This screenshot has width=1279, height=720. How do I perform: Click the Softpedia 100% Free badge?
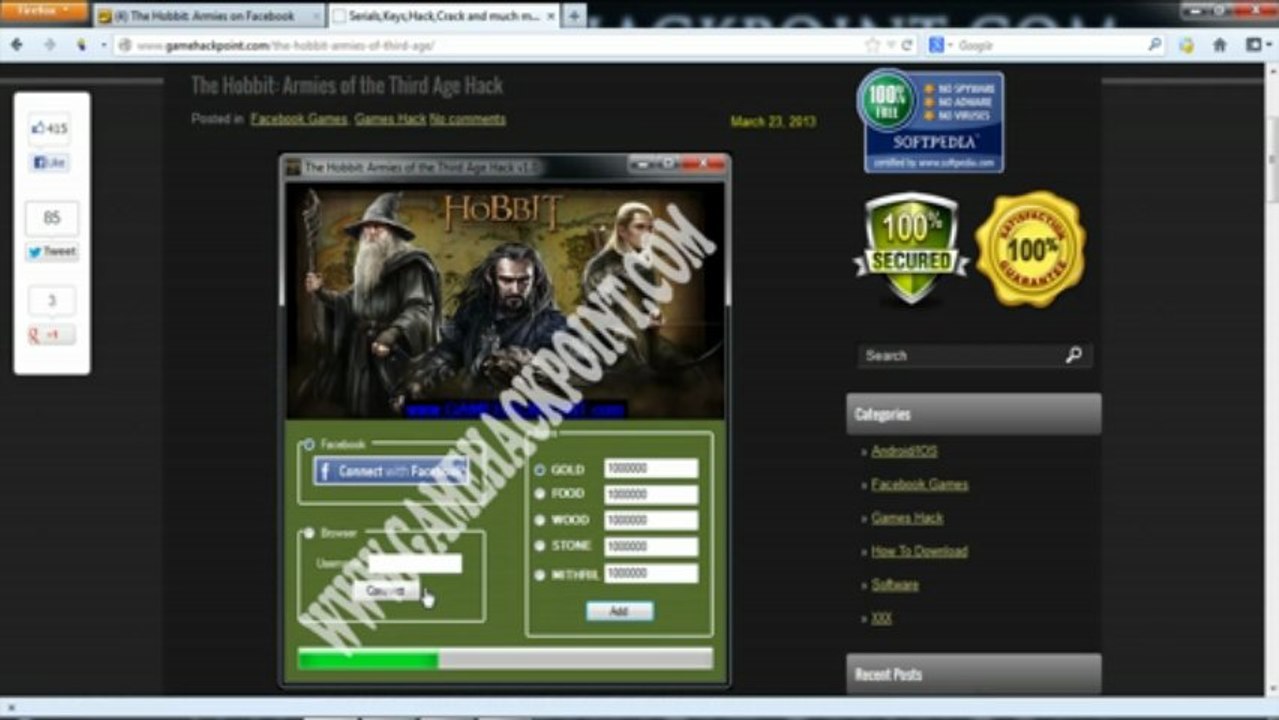click(x=929, y=121)
